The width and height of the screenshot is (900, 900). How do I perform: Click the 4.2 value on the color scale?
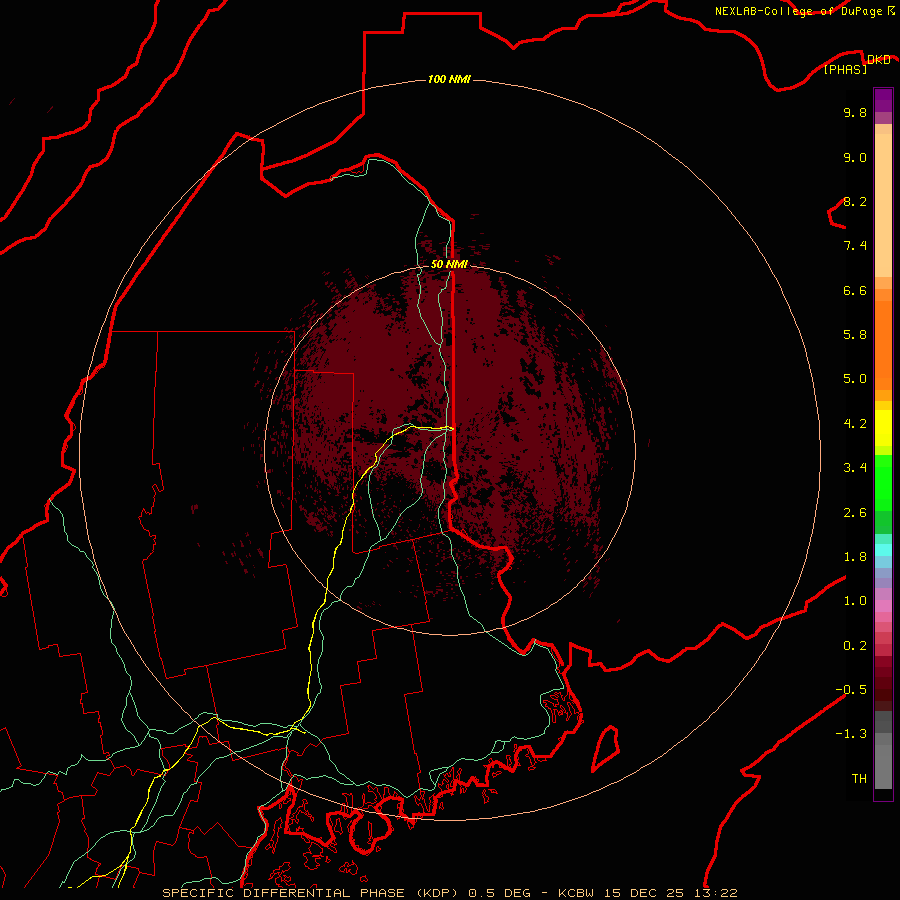tap(855, 424)
